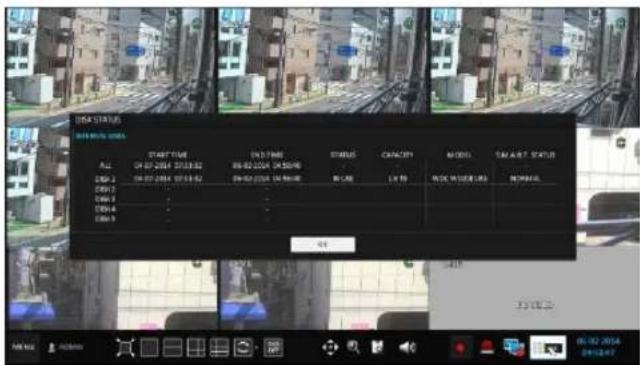Image resolution: width=640 pixels, height=365 pixels.
Task: Click the CAPACITY column header
Action: [397, 155]
